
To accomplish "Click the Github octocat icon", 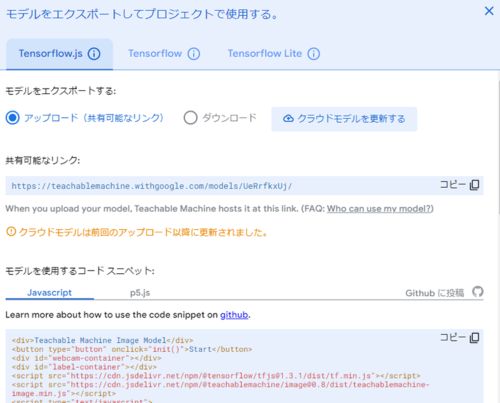I will 478,292.
